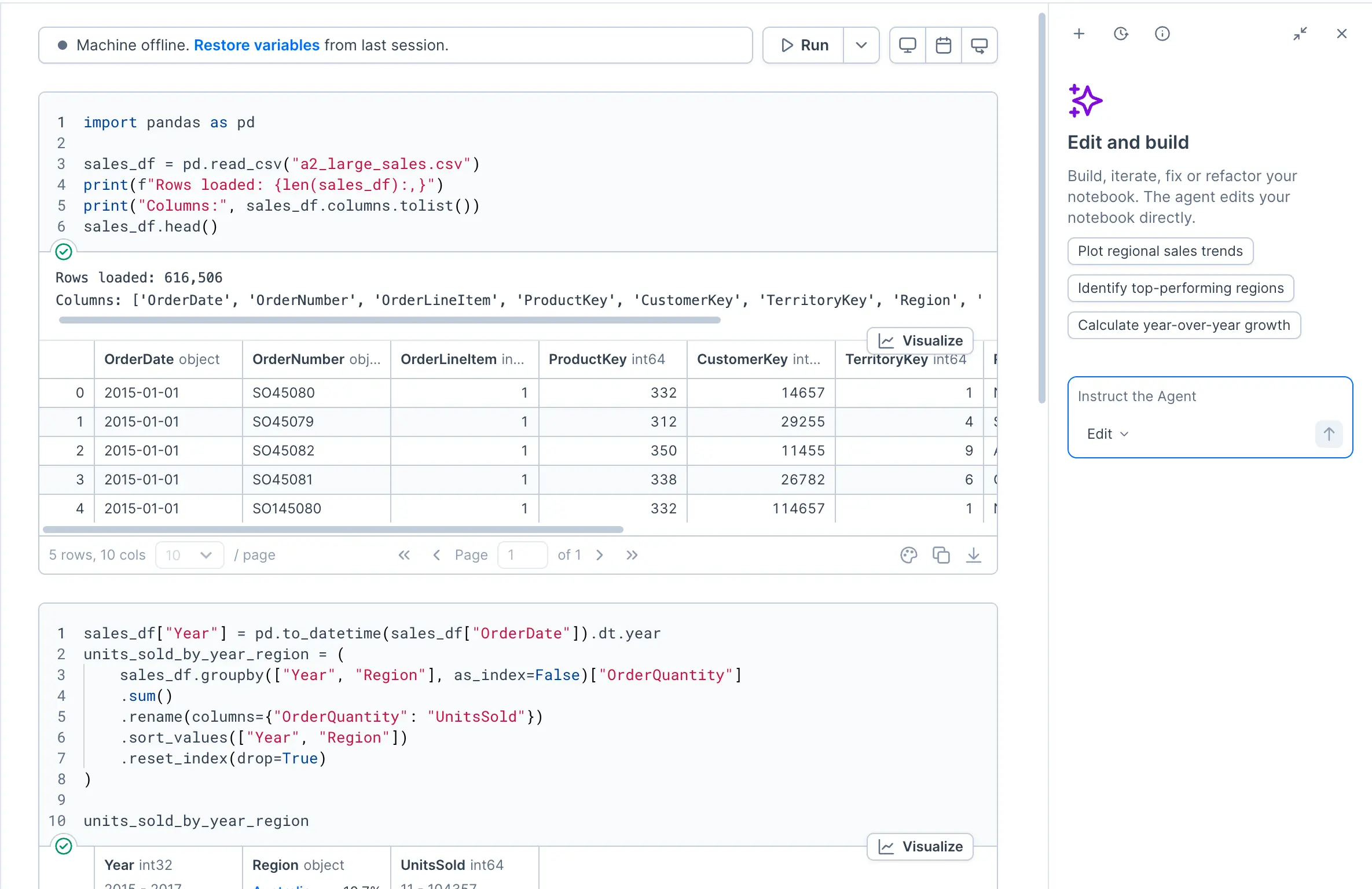Image resolution: width=1372 pixels, height=889 pixels.
Task: Click the console output horizontal scrollbar
Action: 390,320
